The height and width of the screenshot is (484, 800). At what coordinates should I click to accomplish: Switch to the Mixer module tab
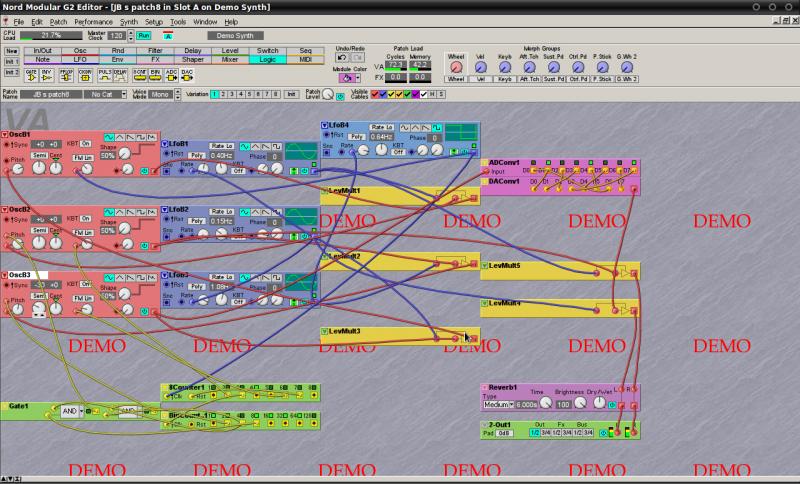pos(230,60)
